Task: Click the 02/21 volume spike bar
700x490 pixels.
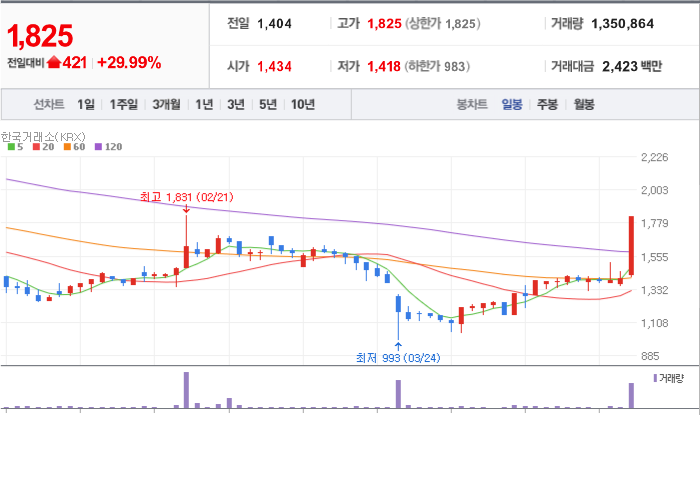Action: pos(186,390)
